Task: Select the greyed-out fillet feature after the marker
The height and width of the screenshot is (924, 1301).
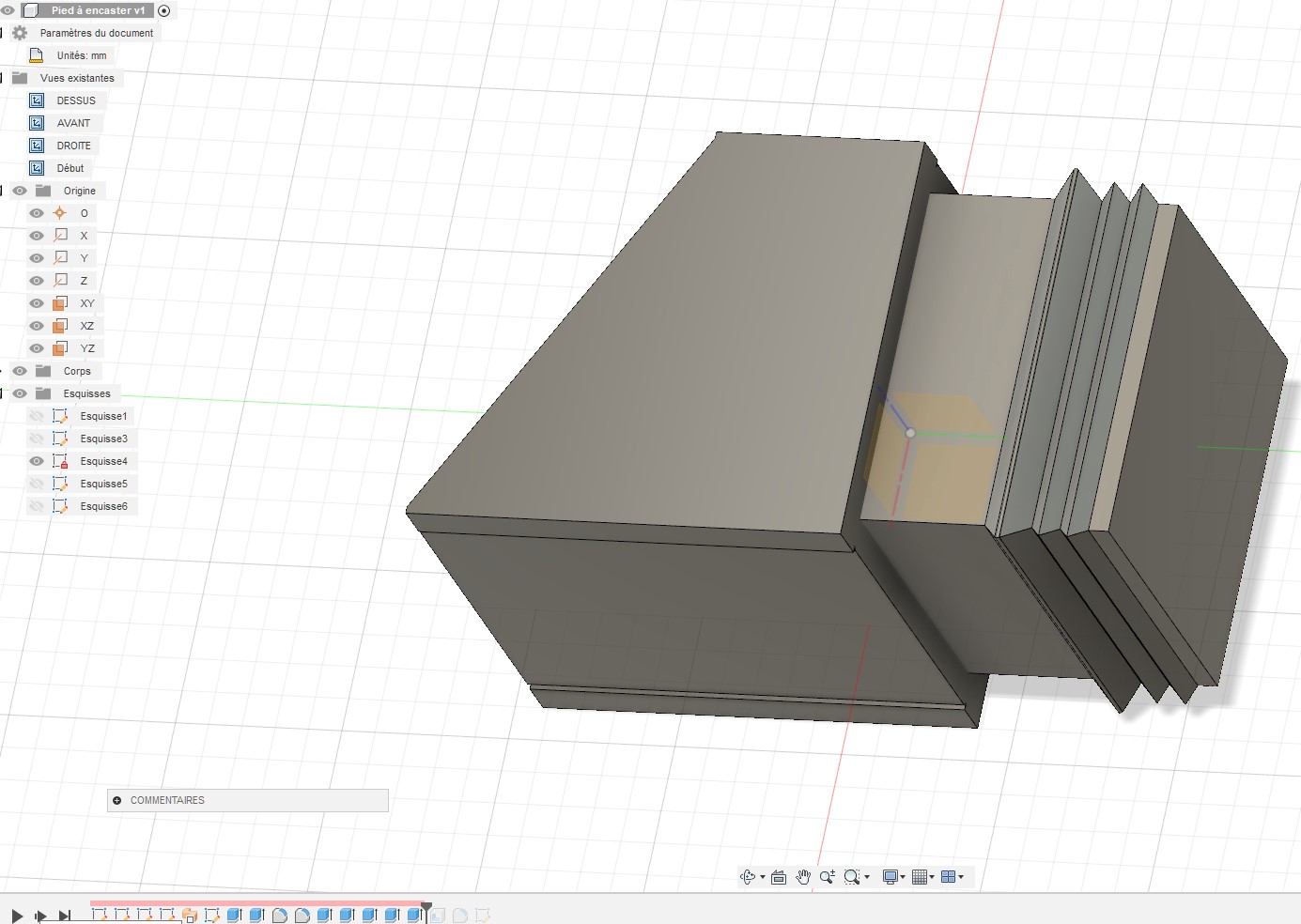Action: (x=460, y=916)
